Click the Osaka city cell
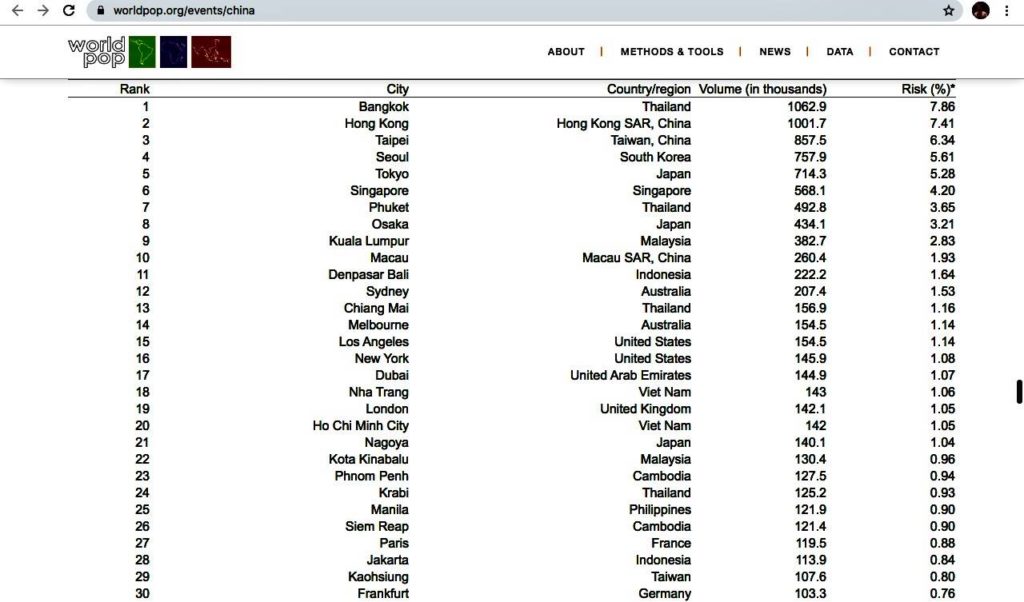This screenshot has width=1024, height=602. click(x=390, y=225)
